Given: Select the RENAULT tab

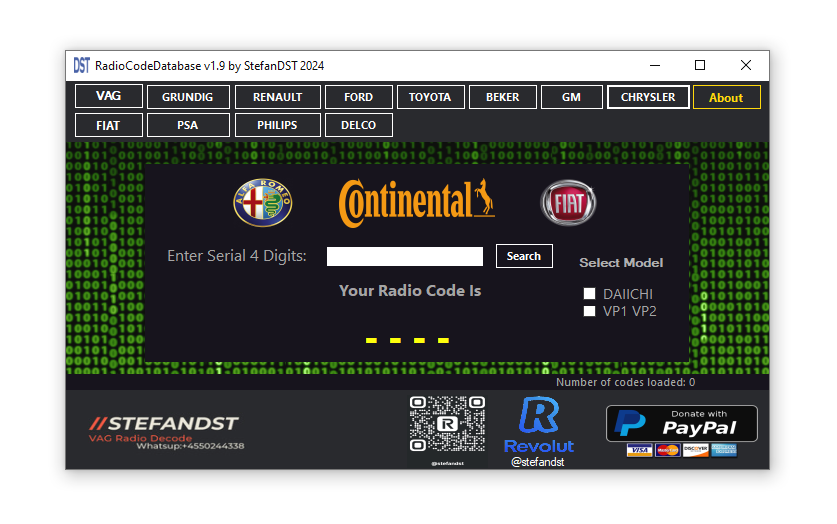Looking at the screenshot, I should [x=278, y=97].
